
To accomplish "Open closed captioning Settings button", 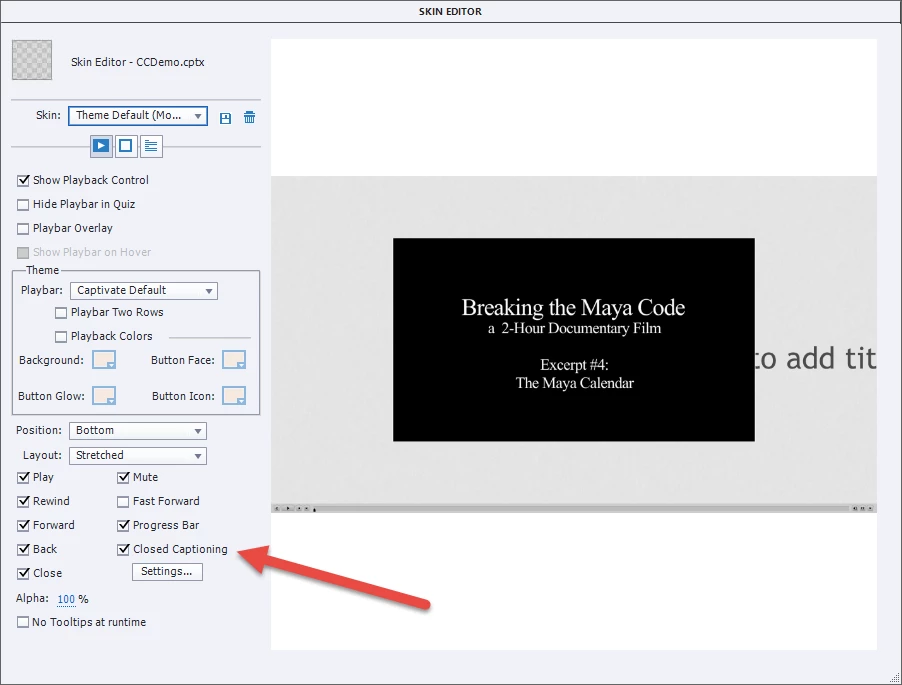I will [x=167, y=572].
